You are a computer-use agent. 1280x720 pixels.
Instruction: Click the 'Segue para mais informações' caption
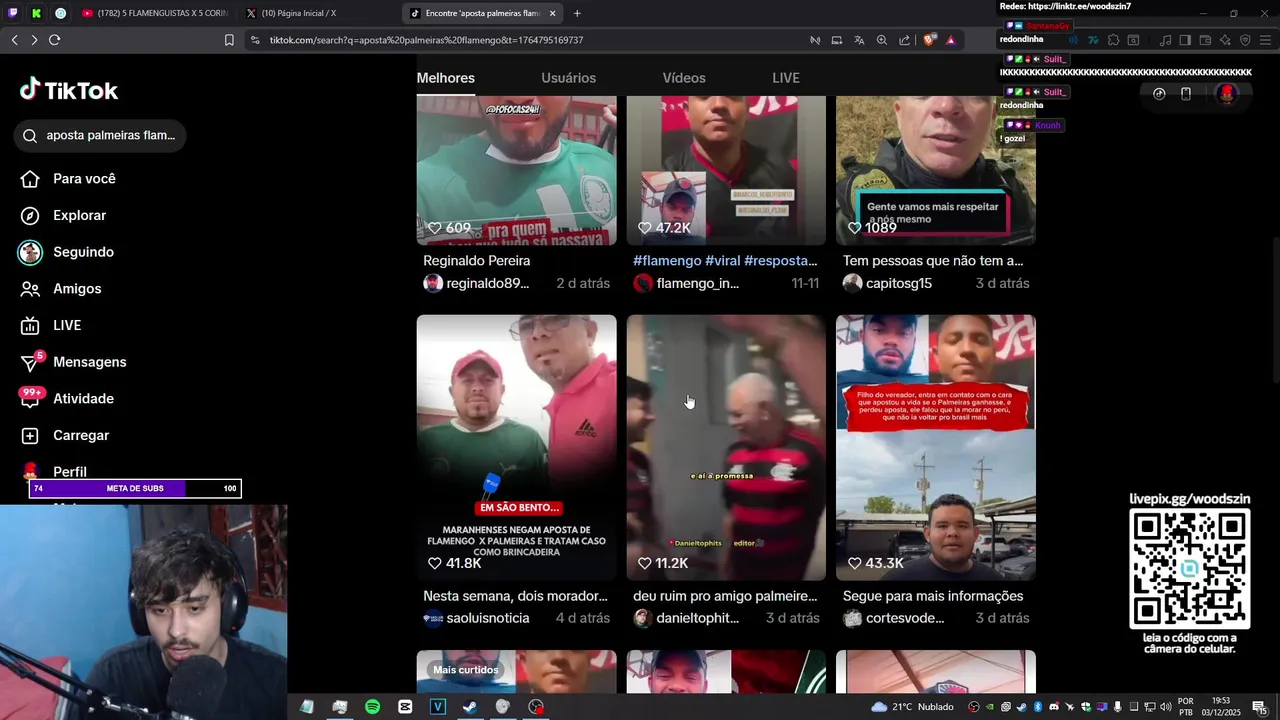point(933,596)
